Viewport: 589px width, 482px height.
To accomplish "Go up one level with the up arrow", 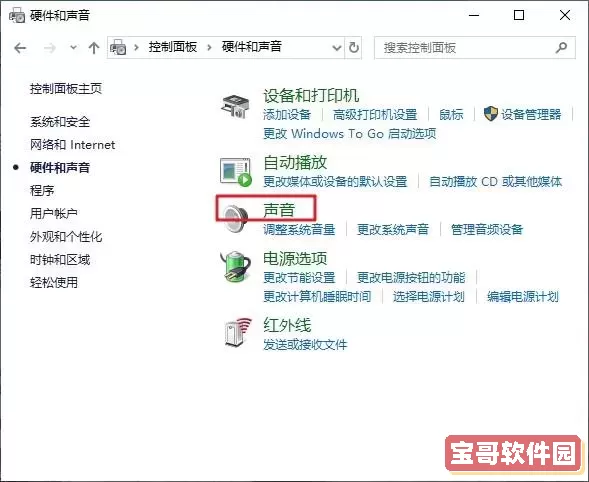I will pos(94,48).
